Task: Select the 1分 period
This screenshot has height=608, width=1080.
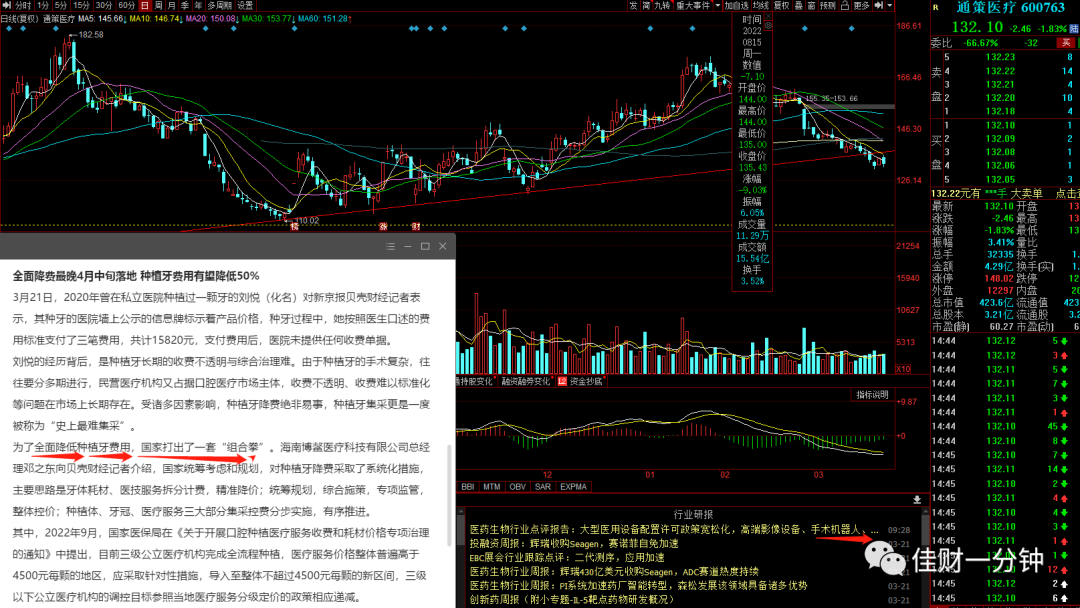Action: pos(43,5)
